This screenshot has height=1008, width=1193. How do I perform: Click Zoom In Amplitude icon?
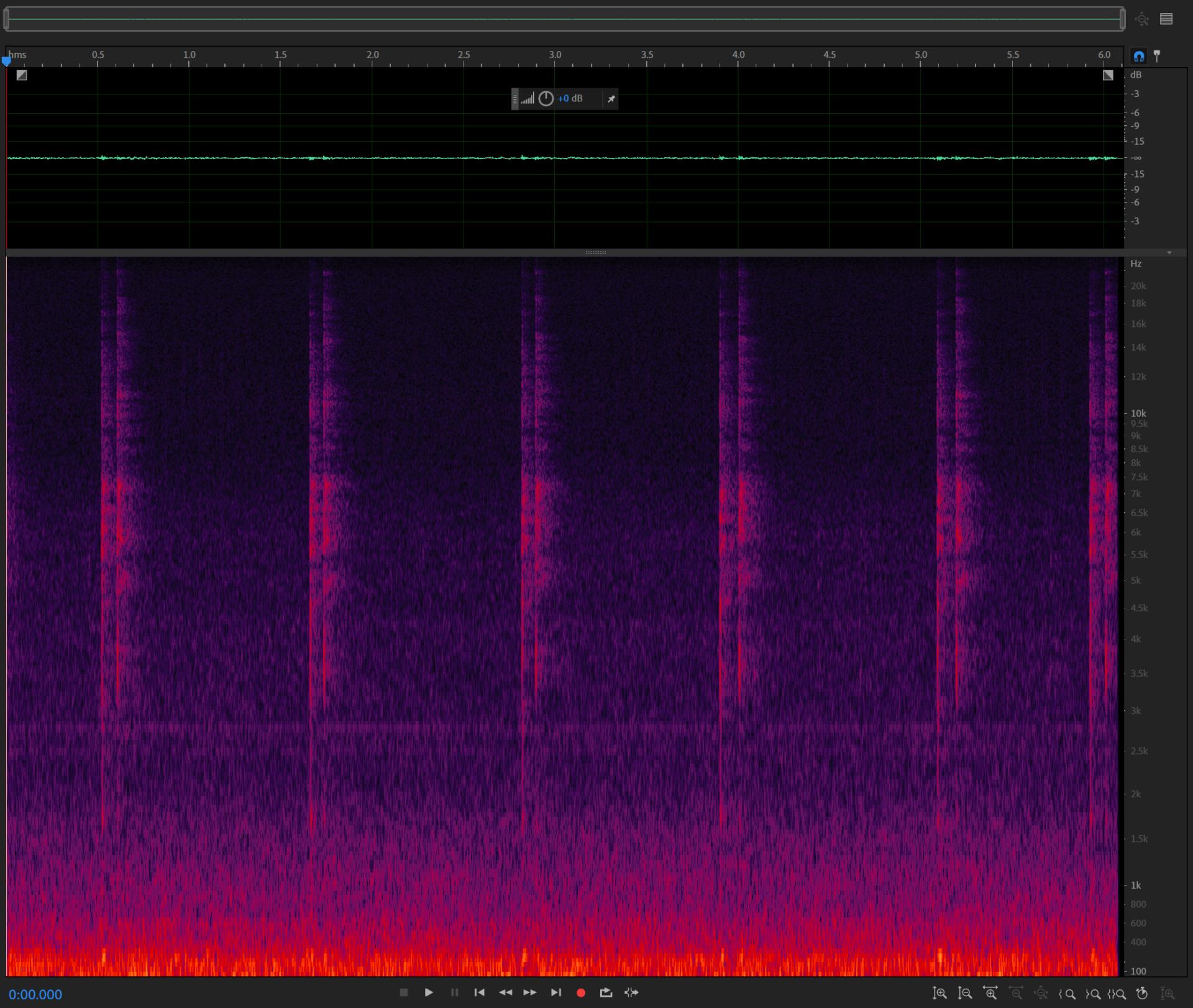939,993
